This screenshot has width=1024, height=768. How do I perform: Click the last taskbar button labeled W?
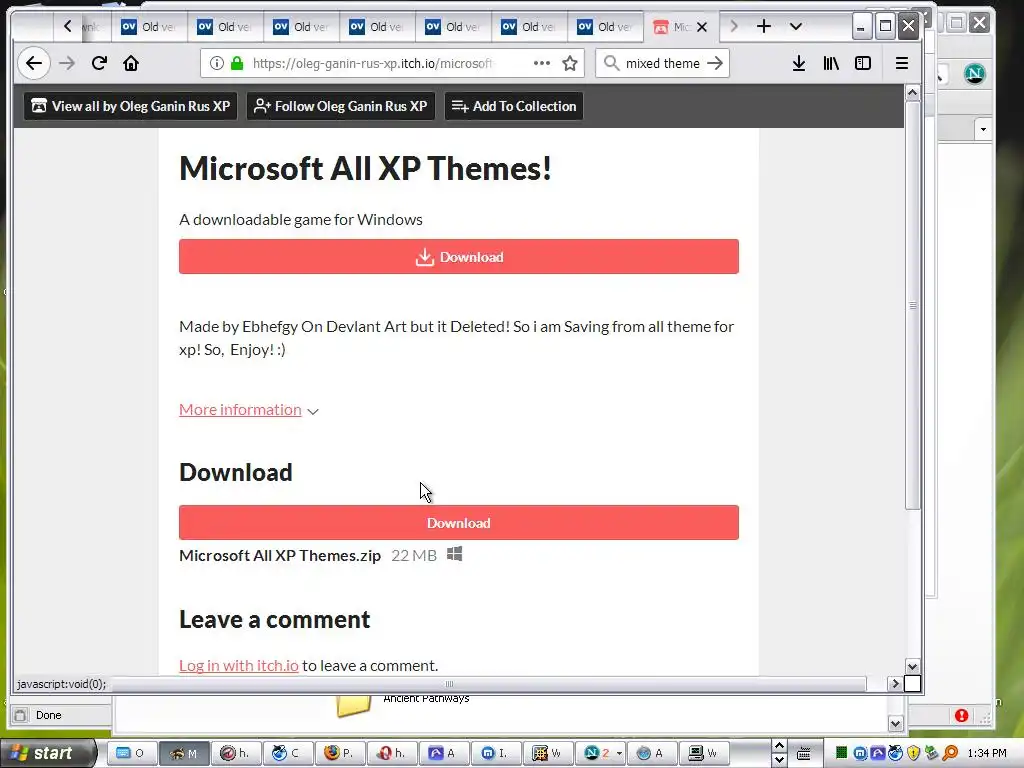704,753
